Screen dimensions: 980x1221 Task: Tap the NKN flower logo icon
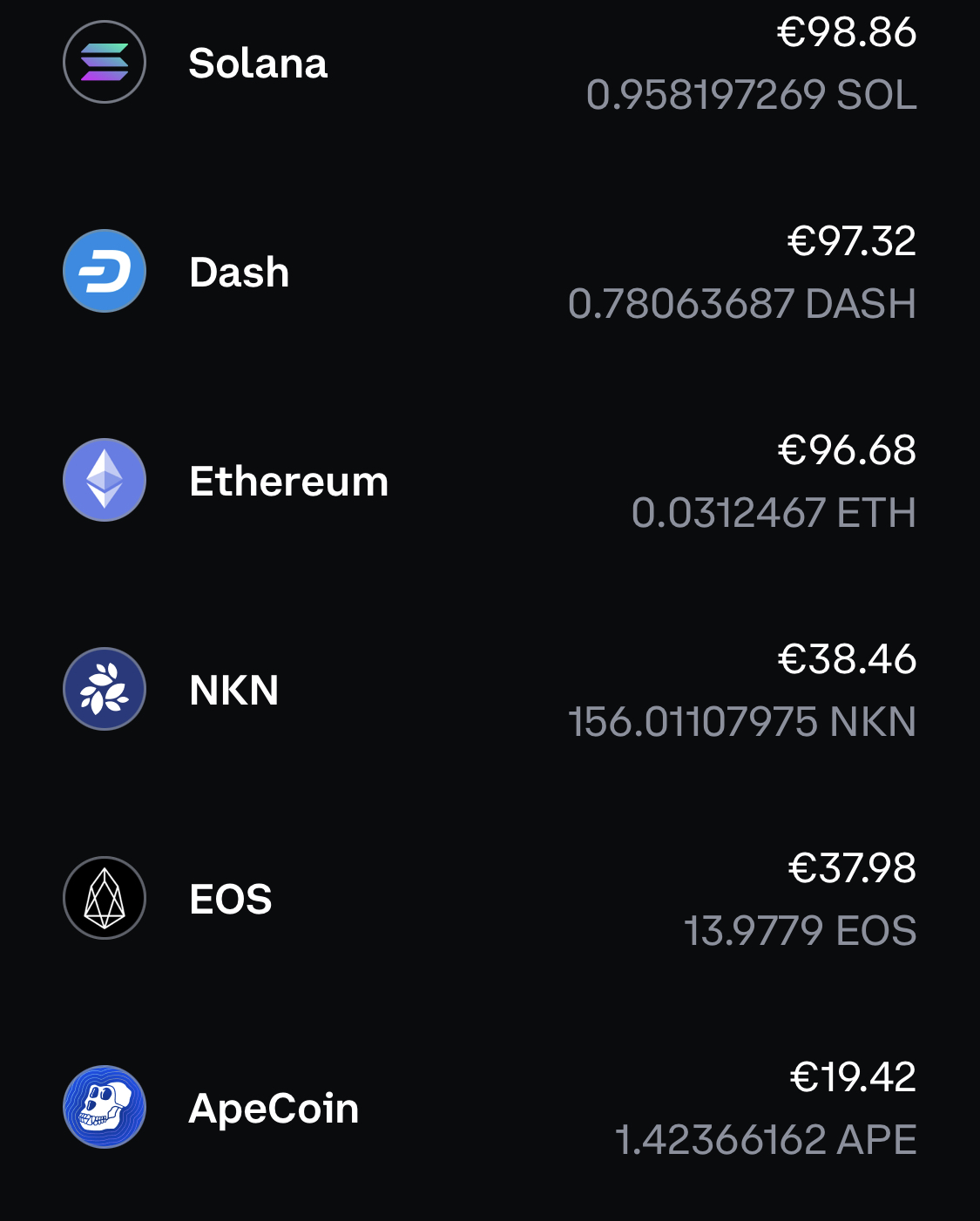pyautogui.click(x=105, y=689)
